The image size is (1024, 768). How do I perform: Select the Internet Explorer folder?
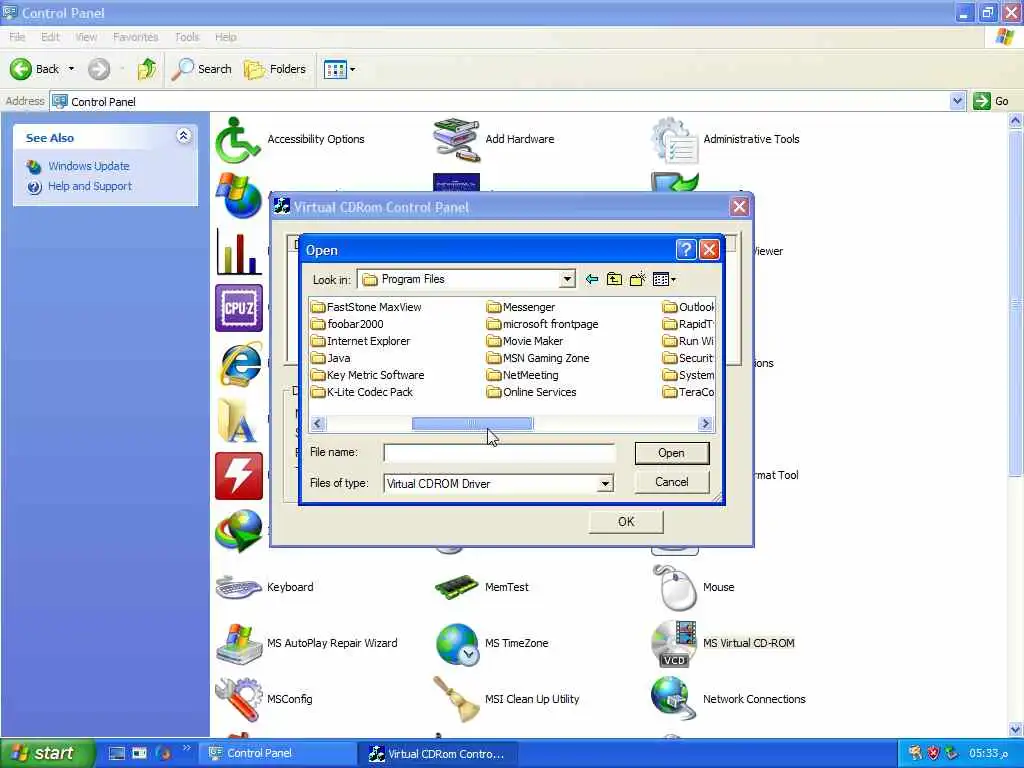tap(360, 341)
